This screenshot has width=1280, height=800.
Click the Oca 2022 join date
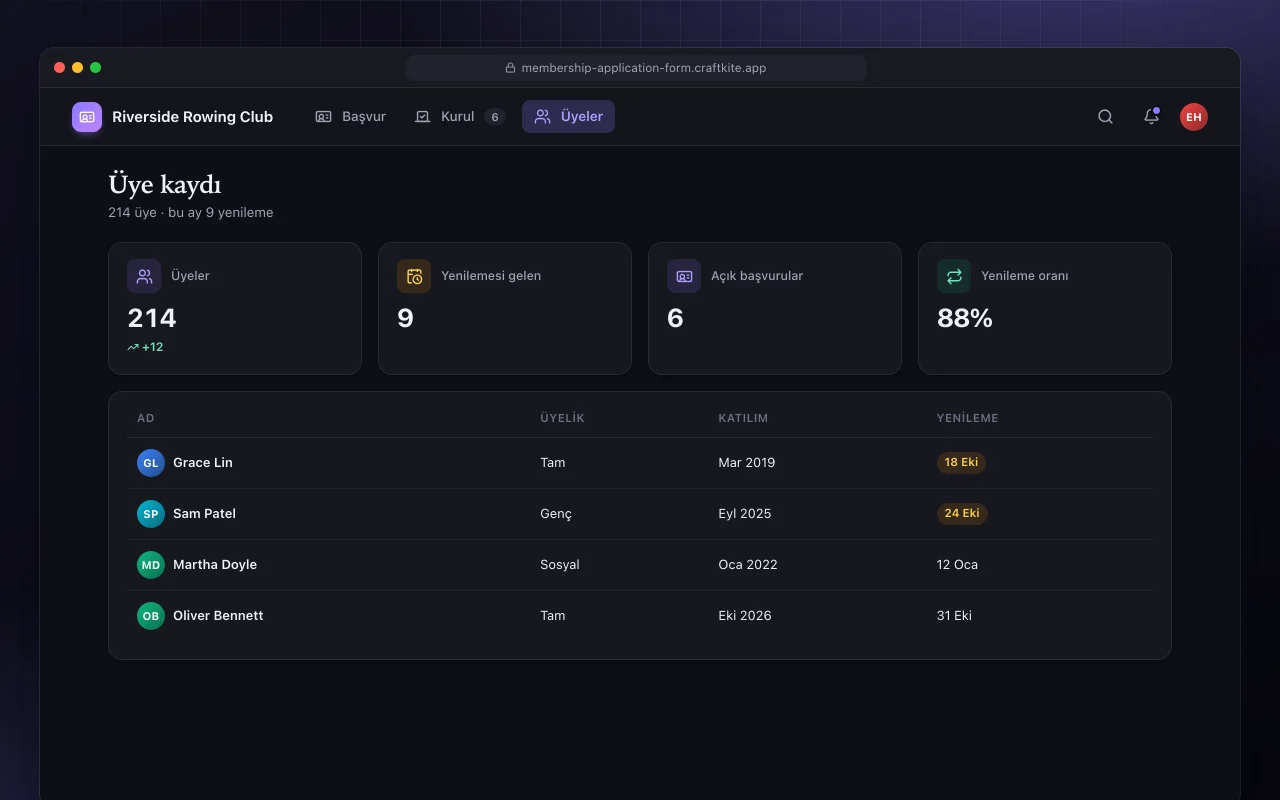click(748, 565)
